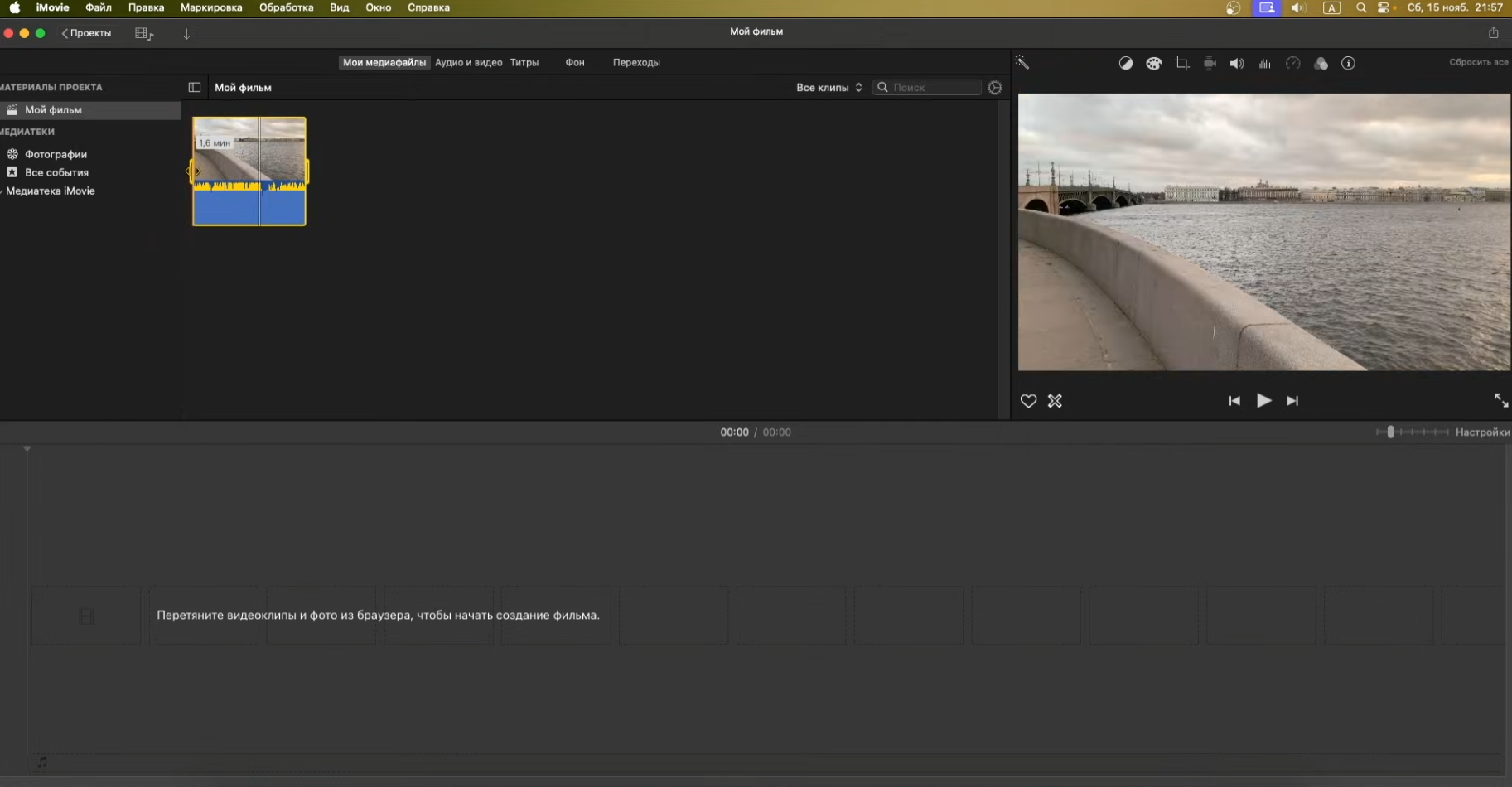The height and width of the screenshot is (787, 1512).
Task: Open browser settings gear menu
Action: 995,87
